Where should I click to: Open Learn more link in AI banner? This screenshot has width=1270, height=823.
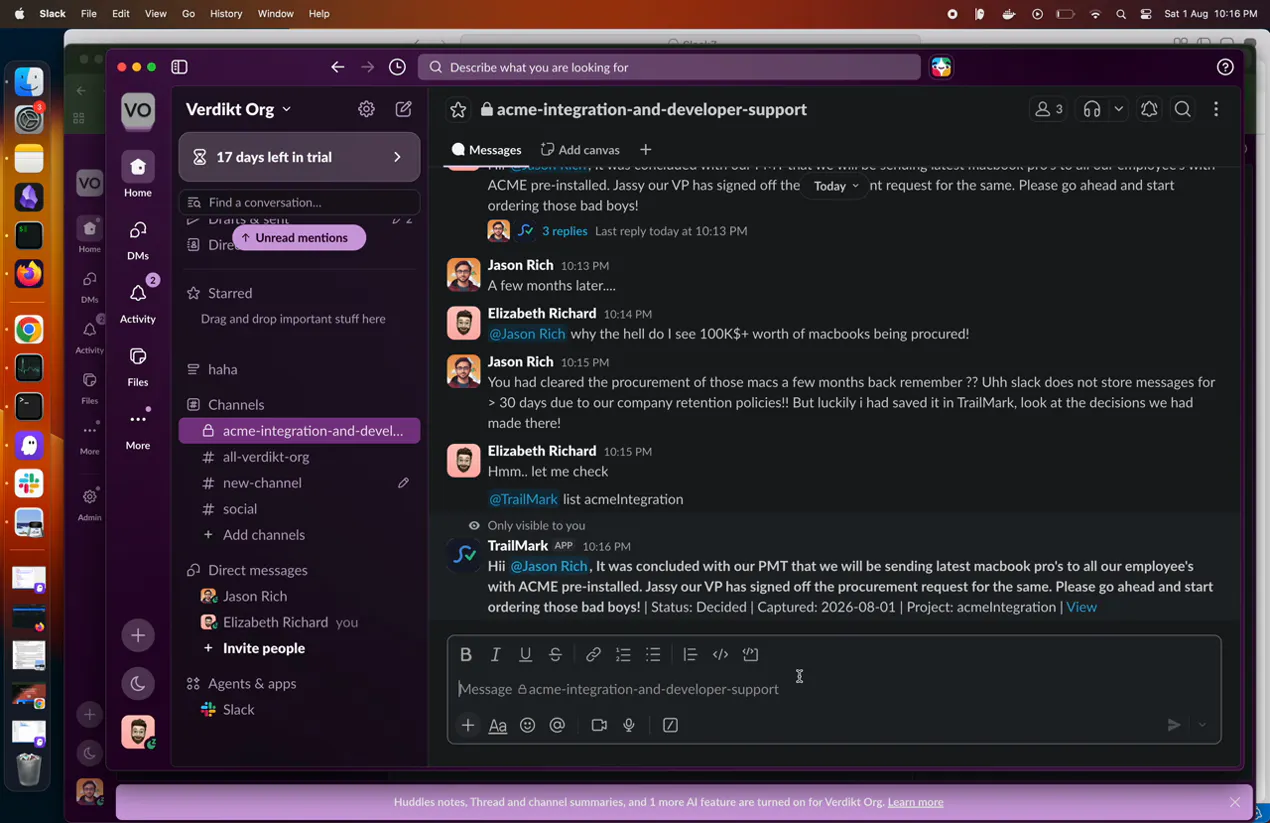[x=915, y=802]
